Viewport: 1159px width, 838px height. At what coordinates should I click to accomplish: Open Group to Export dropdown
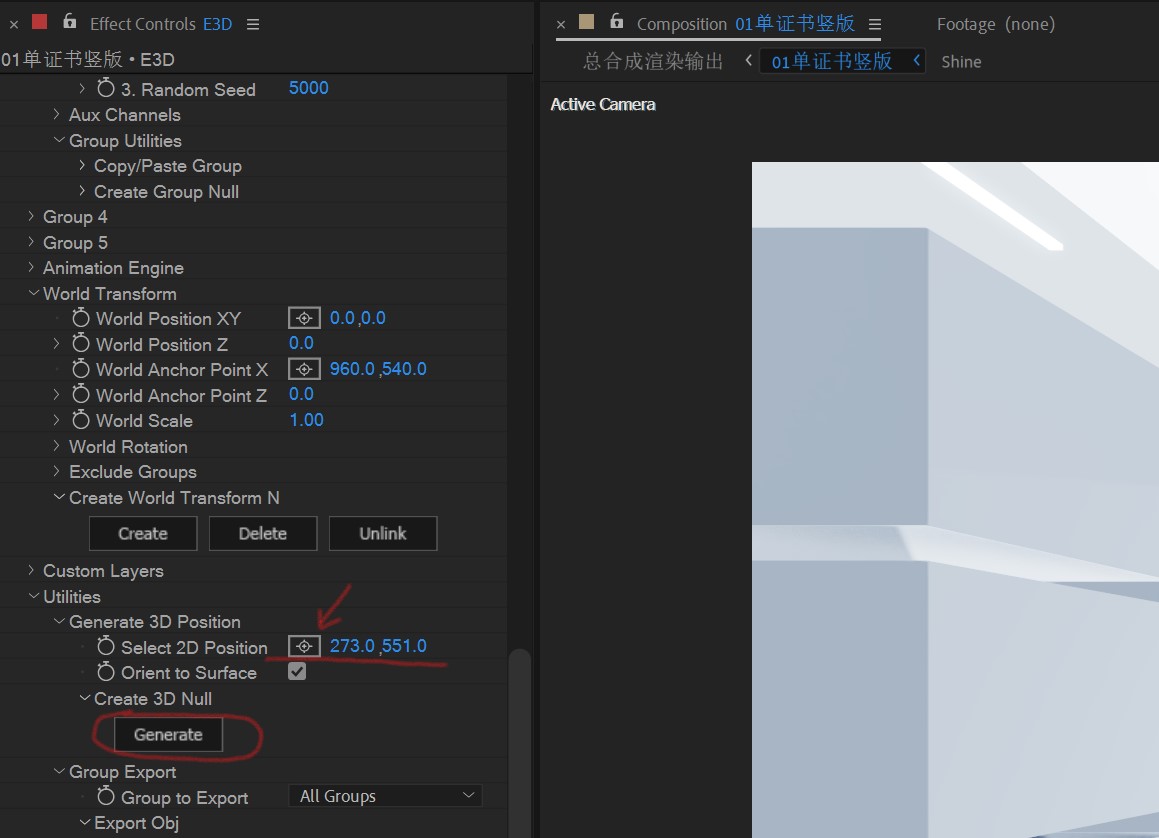click(x=385, y=796)
